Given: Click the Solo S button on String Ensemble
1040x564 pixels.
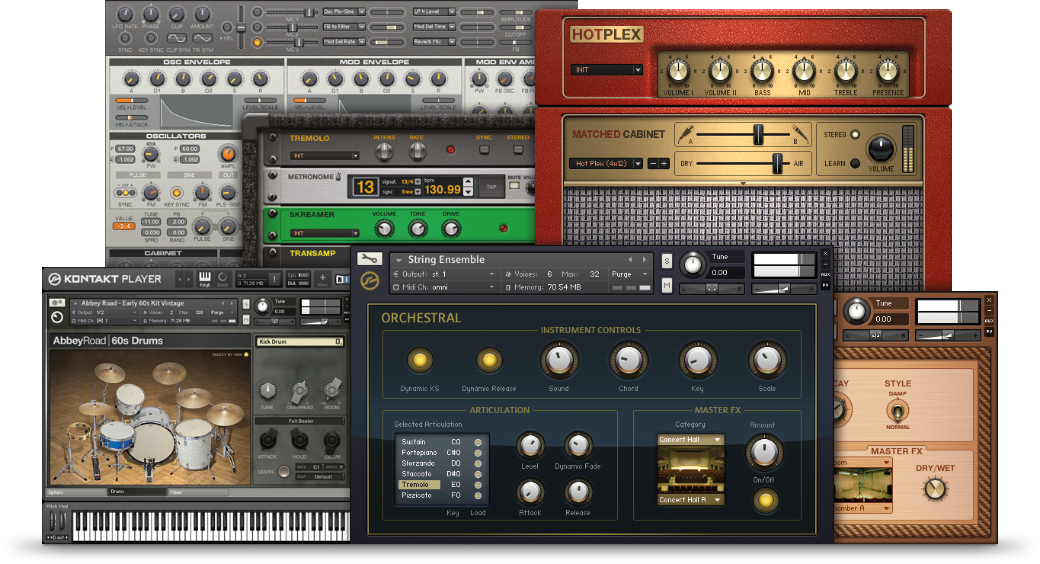Looking at the screenshot, I should coord(668,261).
